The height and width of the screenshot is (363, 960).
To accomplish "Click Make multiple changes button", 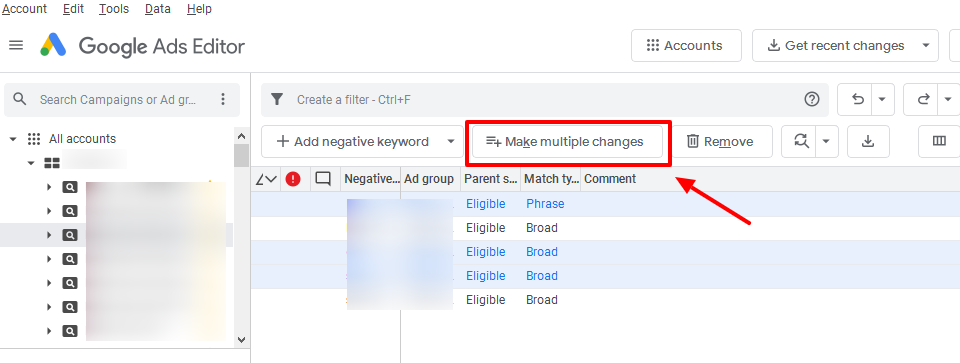I will 567,142.
